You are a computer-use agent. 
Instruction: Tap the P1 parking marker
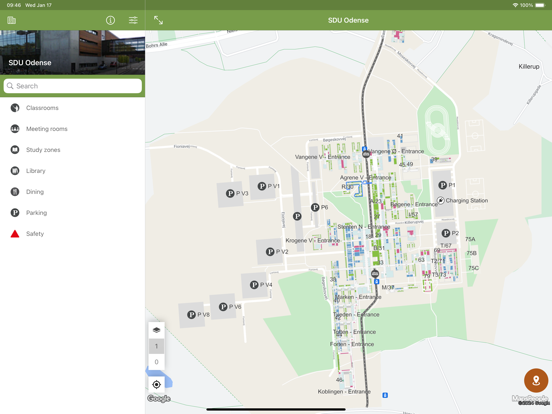[x=443, y=185]
